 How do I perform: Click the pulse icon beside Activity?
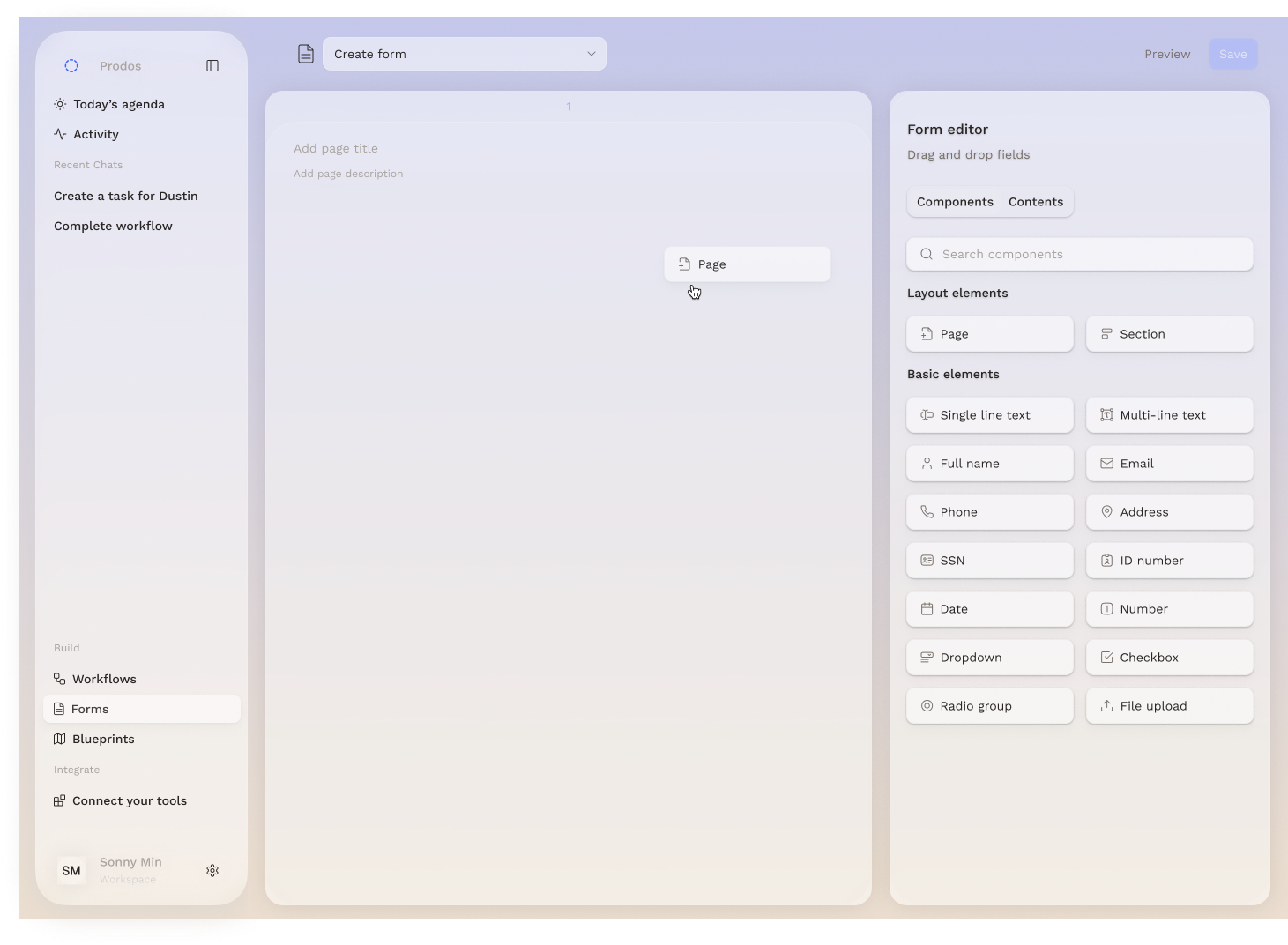click(60, 134)
